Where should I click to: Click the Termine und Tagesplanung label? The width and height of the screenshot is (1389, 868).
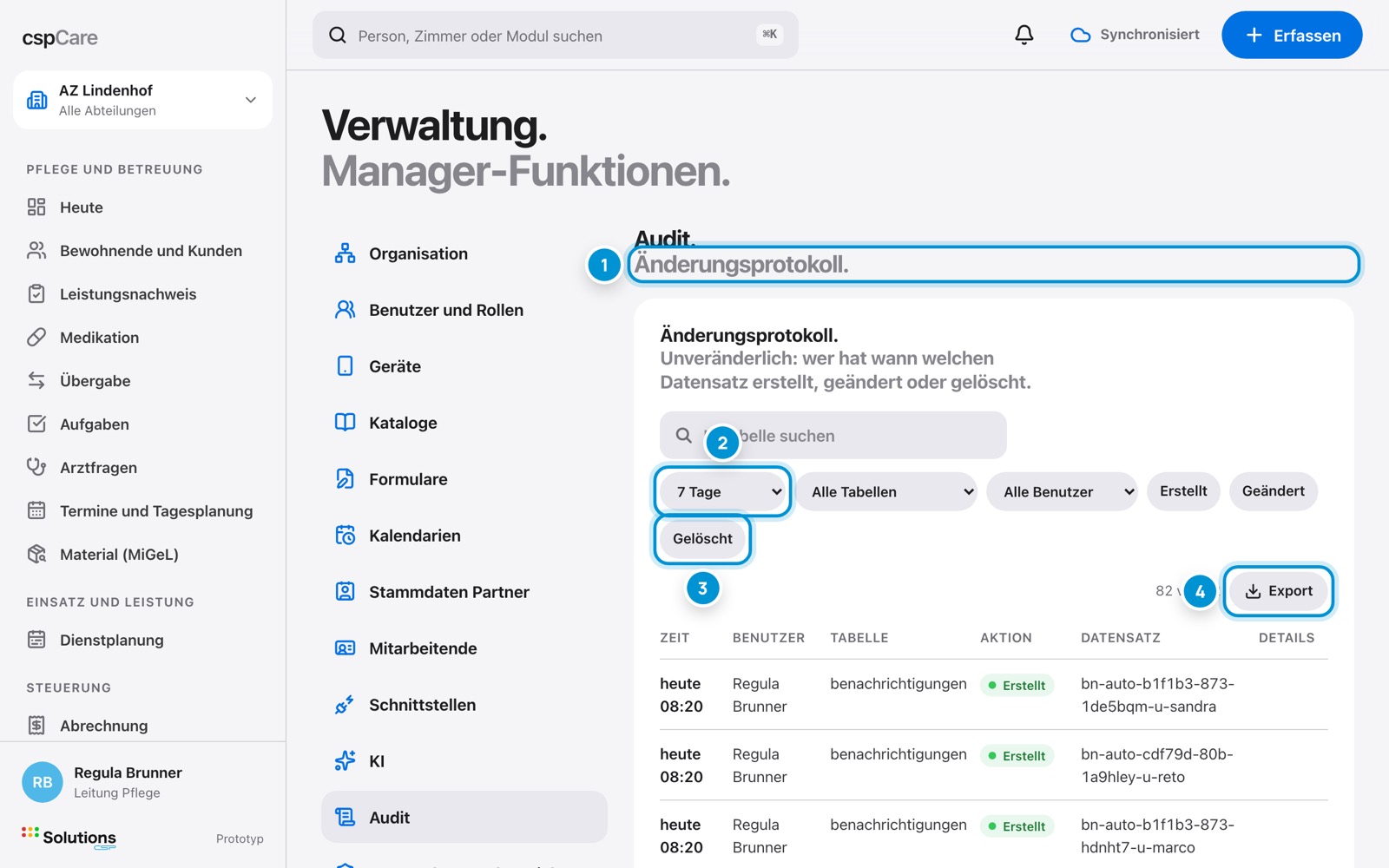point(156,510)
